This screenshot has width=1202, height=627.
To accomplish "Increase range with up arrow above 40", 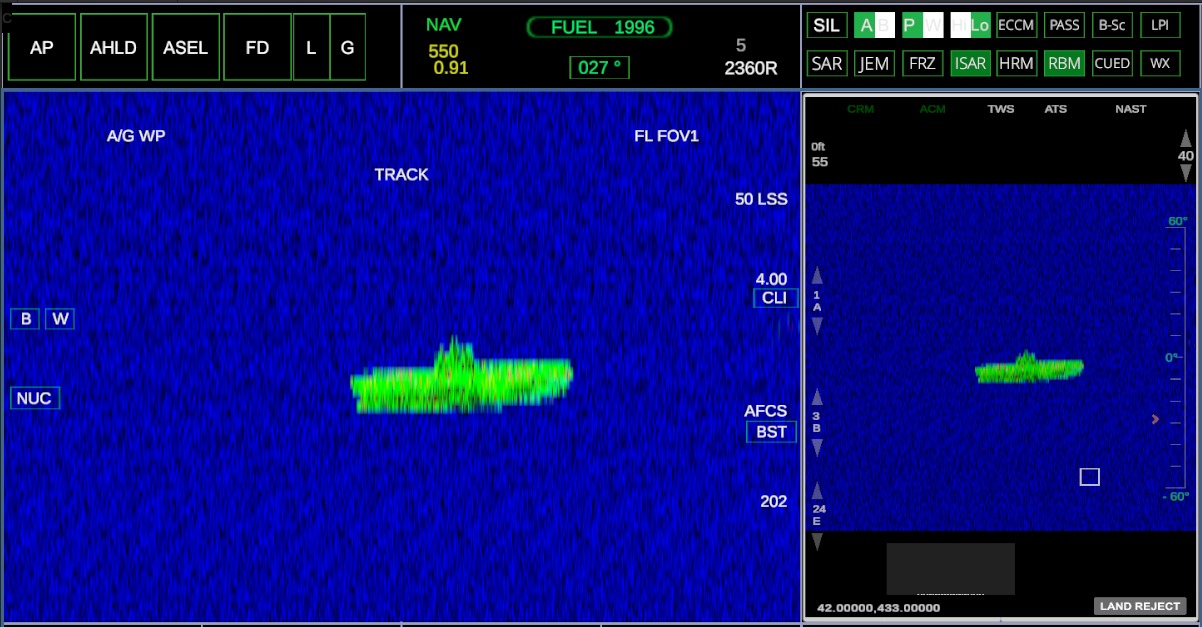I will click(x=1186, y=138).
